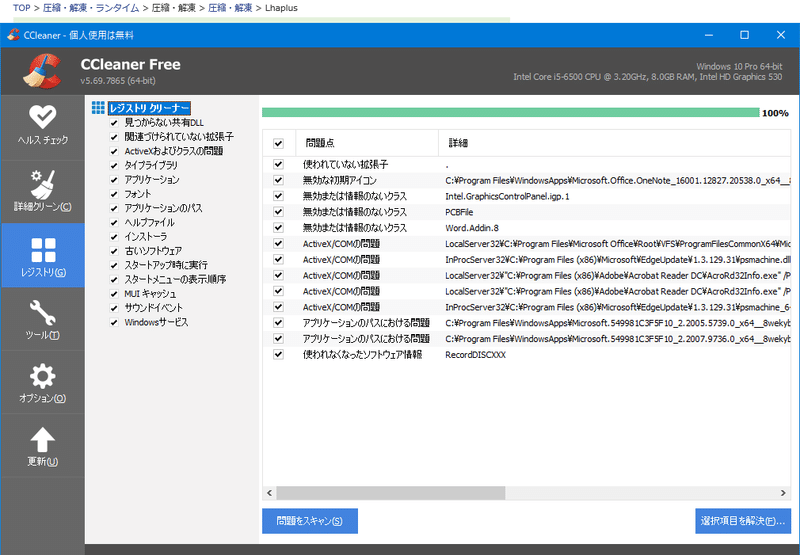
Task: Click 問題をスキャン button
Action: (x=310, y=521)
